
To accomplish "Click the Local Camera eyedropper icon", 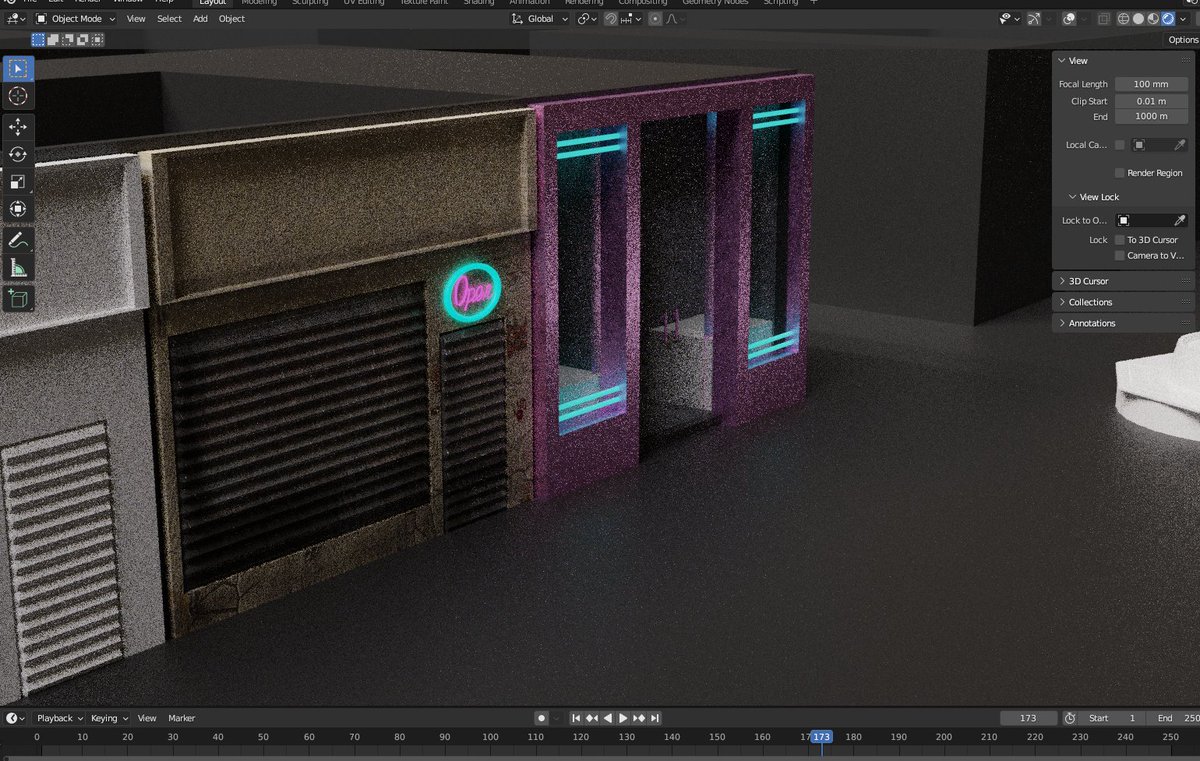I will pos(1180,145).
